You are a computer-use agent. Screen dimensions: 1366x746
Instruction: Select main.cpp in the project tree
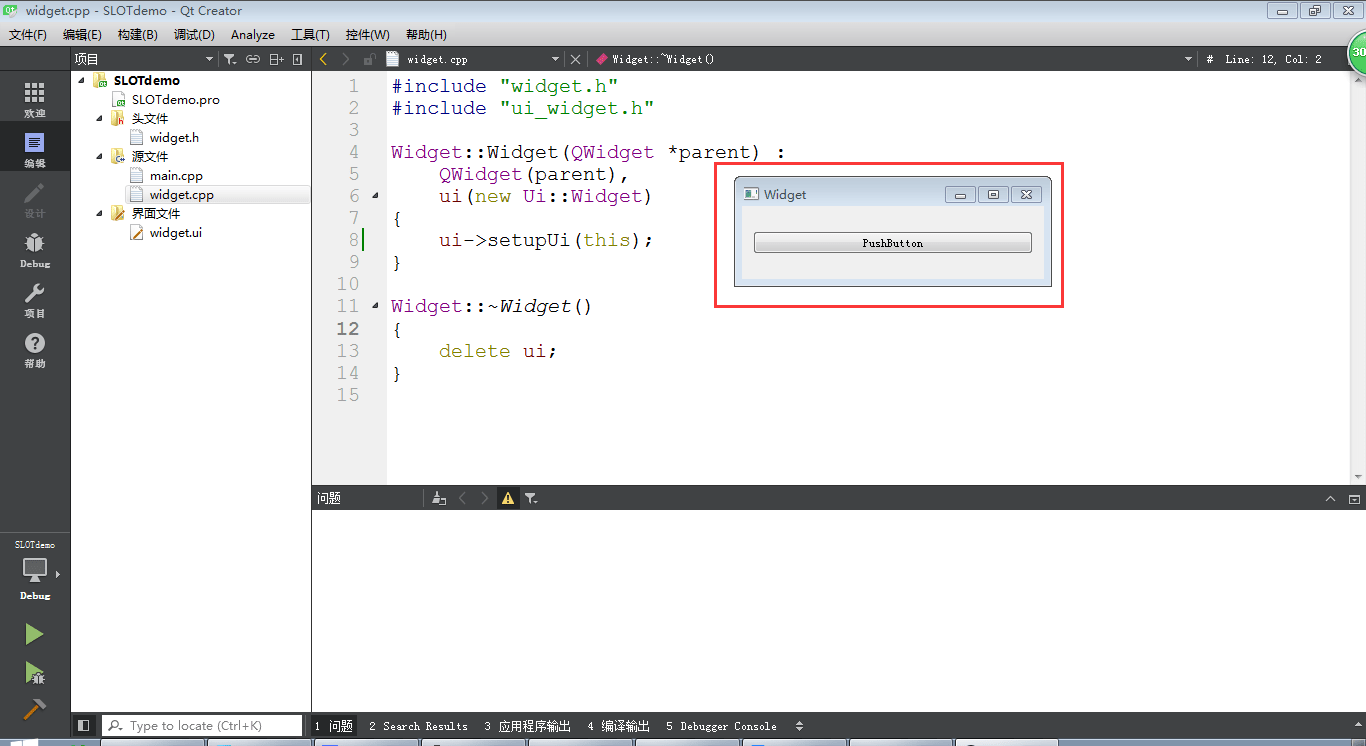click(x=176, y=176)
